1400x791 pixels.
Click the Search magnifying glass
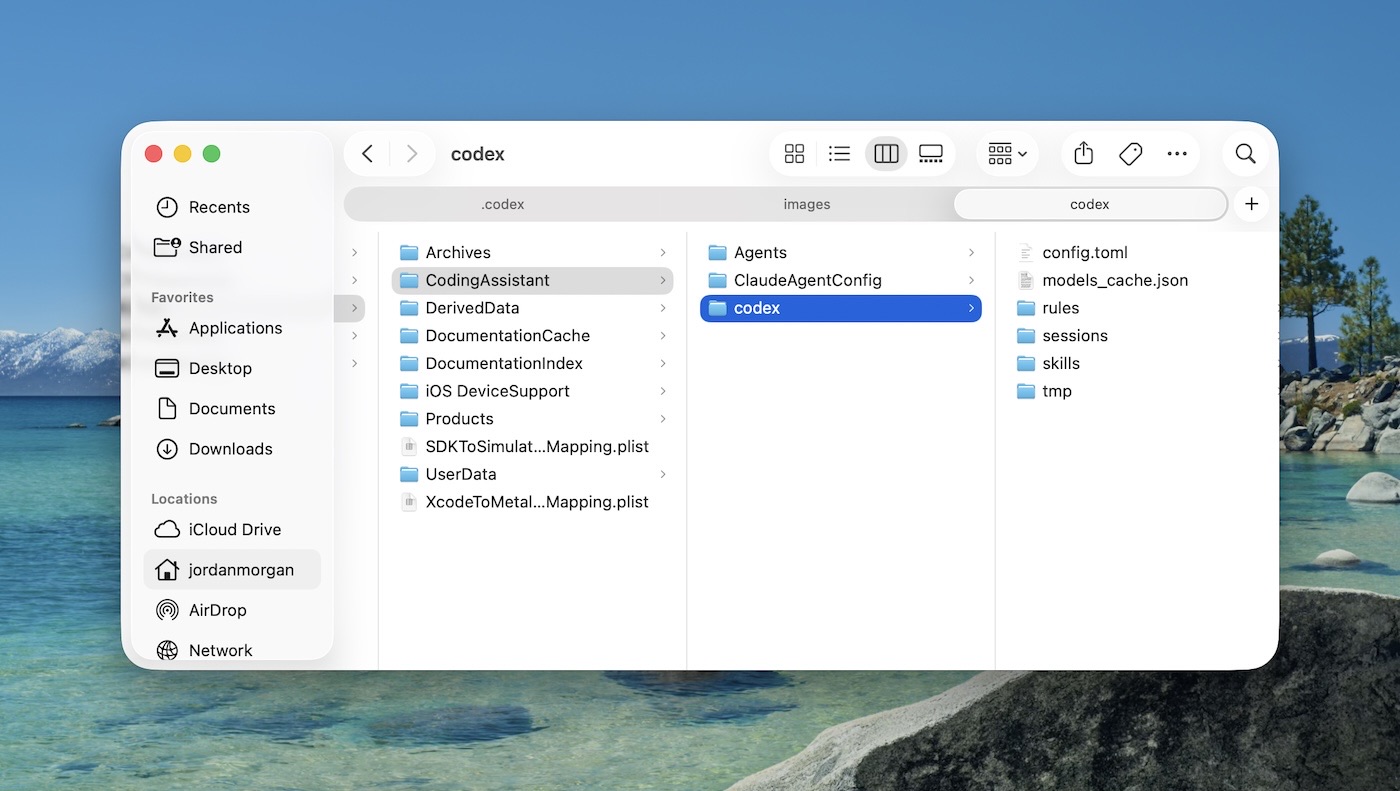click(1245, 154)
